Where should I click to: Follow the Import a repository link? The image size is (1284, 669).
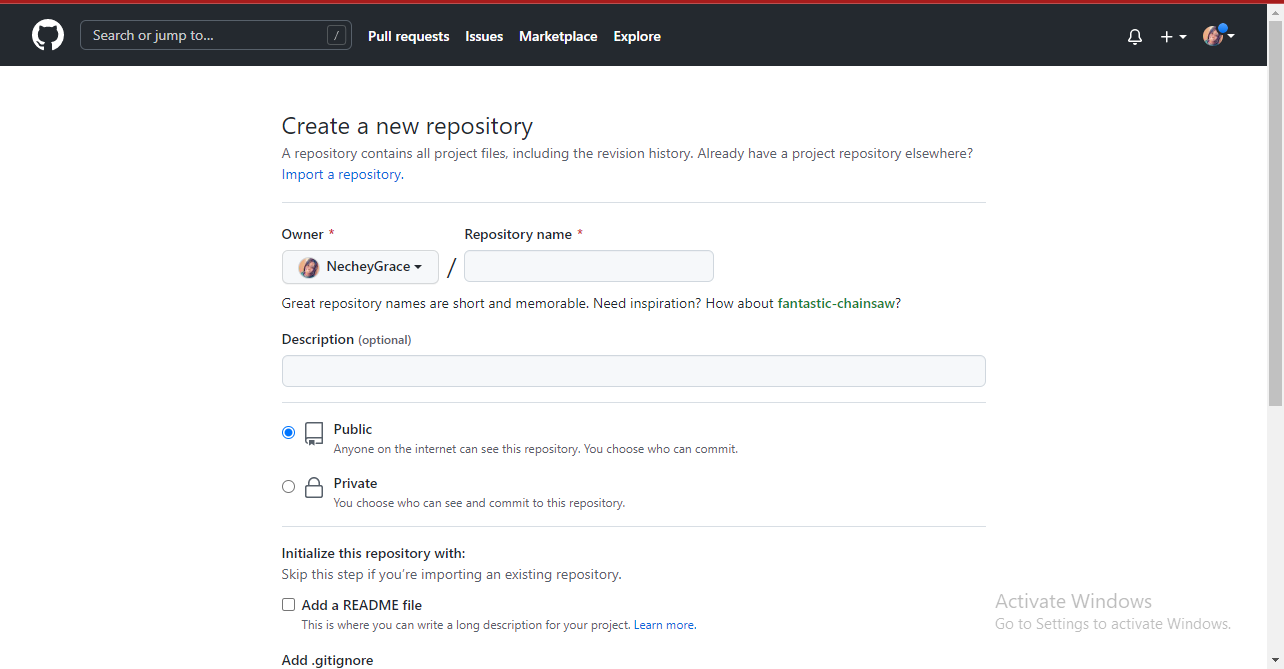342,174
